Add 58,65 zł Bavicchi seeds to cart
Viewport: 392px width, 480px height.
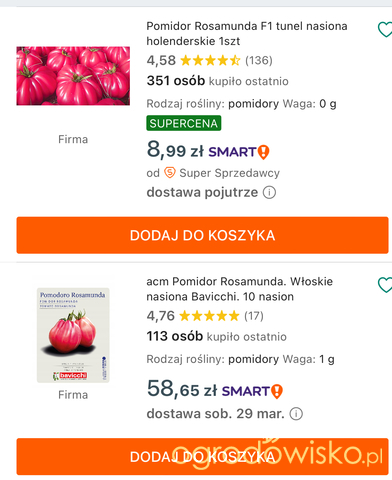point(202,456)
